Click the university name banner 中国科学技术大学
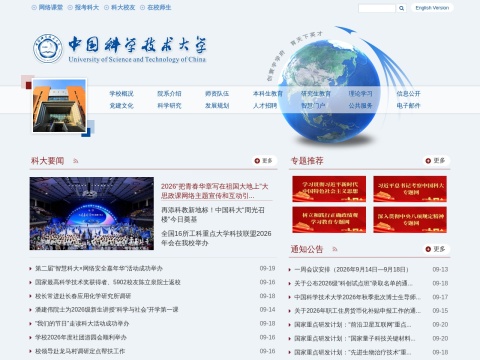Viewport: 480px width, 360px height. [x=137, y=49]
